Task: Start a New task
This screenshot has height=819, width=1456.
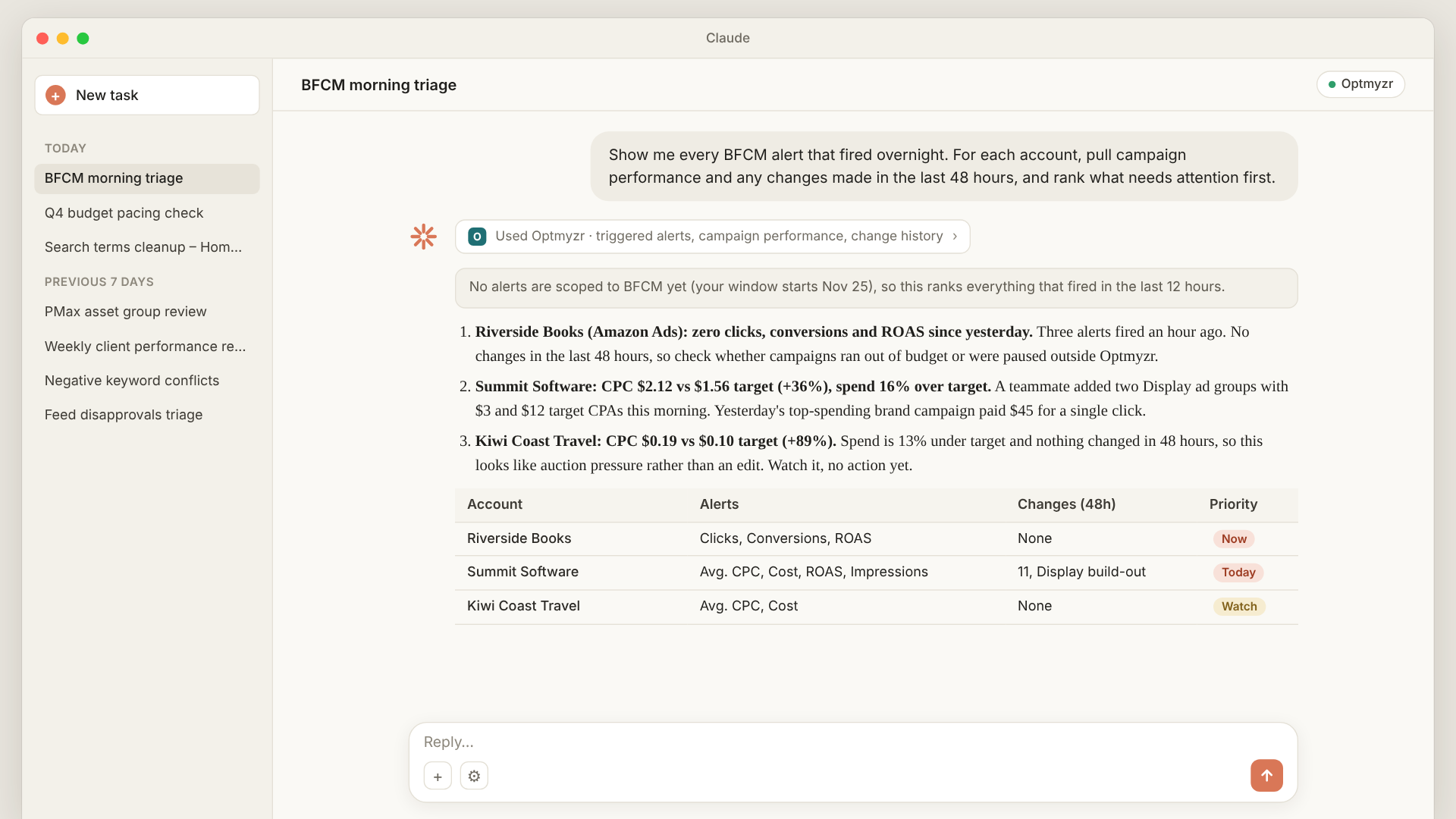Action: [x=147, y=96]
